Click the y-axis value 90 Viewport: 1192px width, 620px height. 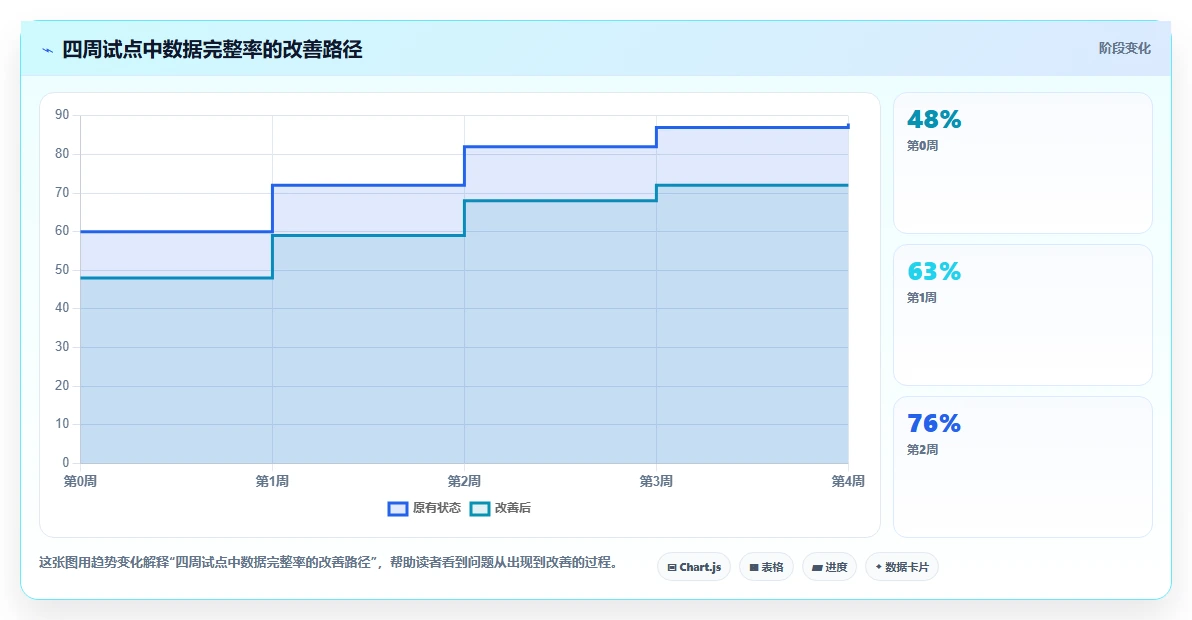click(x=62, y=115)
